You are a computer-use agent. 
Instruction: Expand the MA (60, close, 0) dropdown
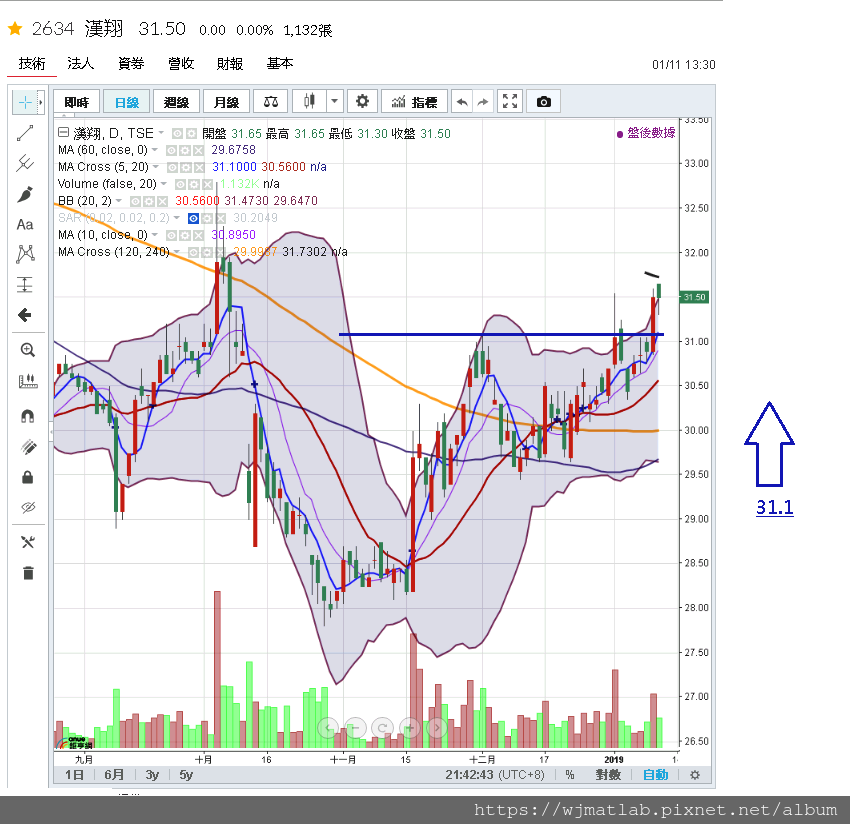click(x=154, y=150)
